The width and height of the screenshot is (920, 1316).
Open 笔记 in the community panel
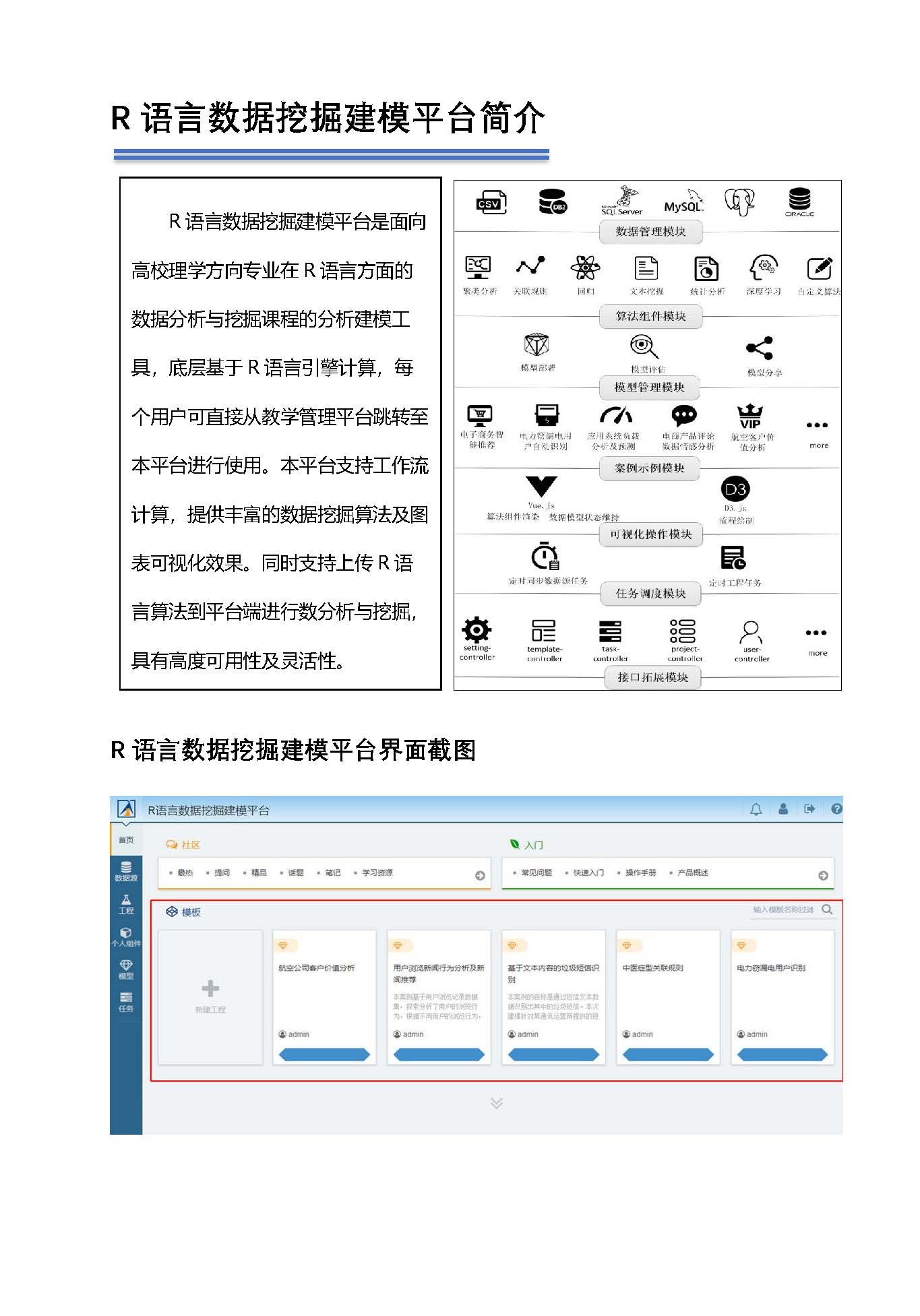pos(333,873)
